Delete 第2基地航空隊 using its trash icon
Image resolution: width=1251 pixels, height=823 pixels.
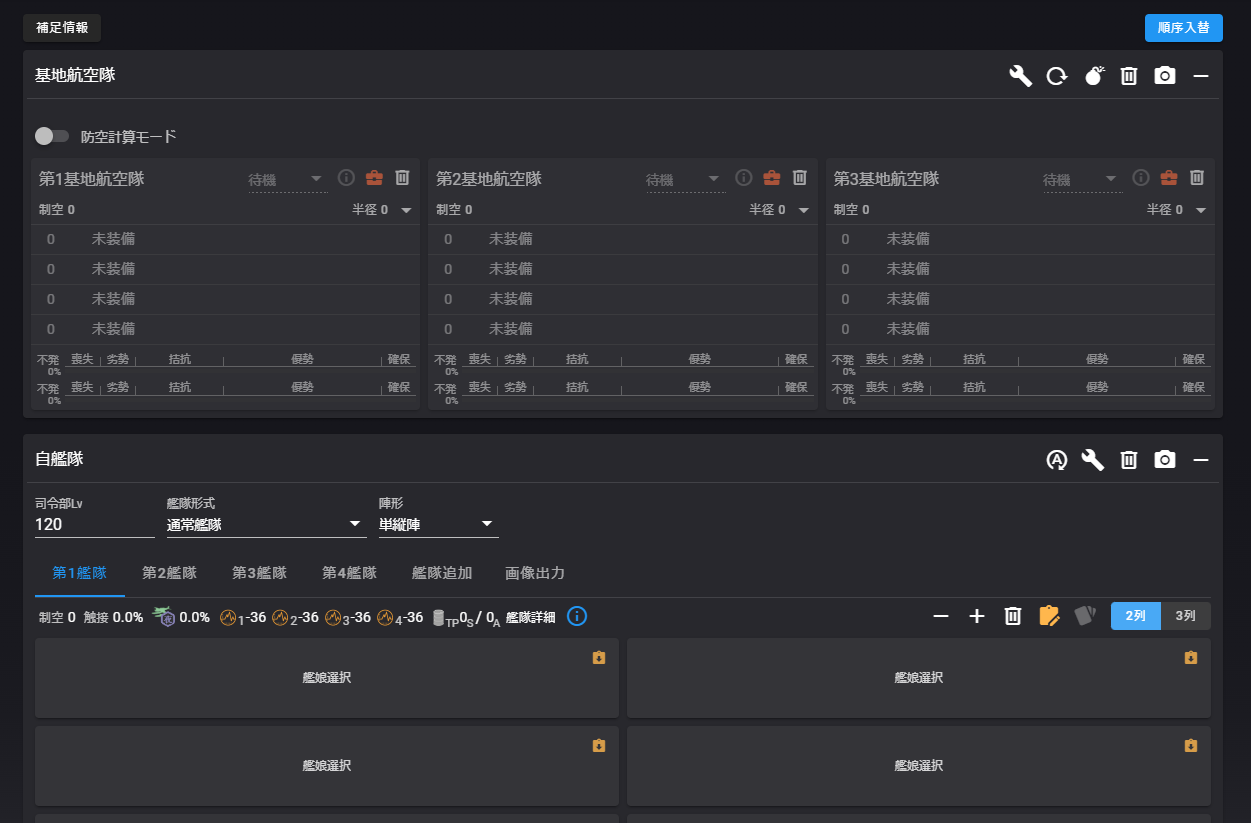pyautogui.click(x=799, y=178)
